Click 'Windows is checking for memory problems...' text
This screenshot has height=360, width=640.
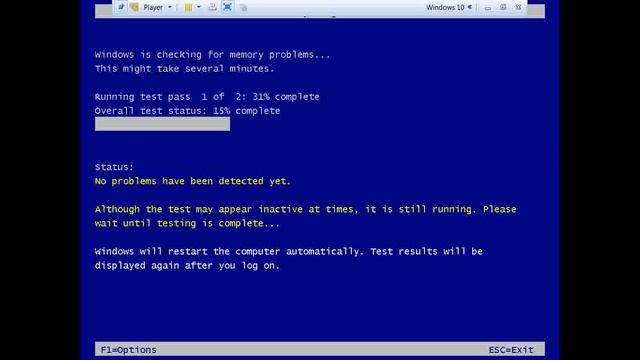point(212,55)
